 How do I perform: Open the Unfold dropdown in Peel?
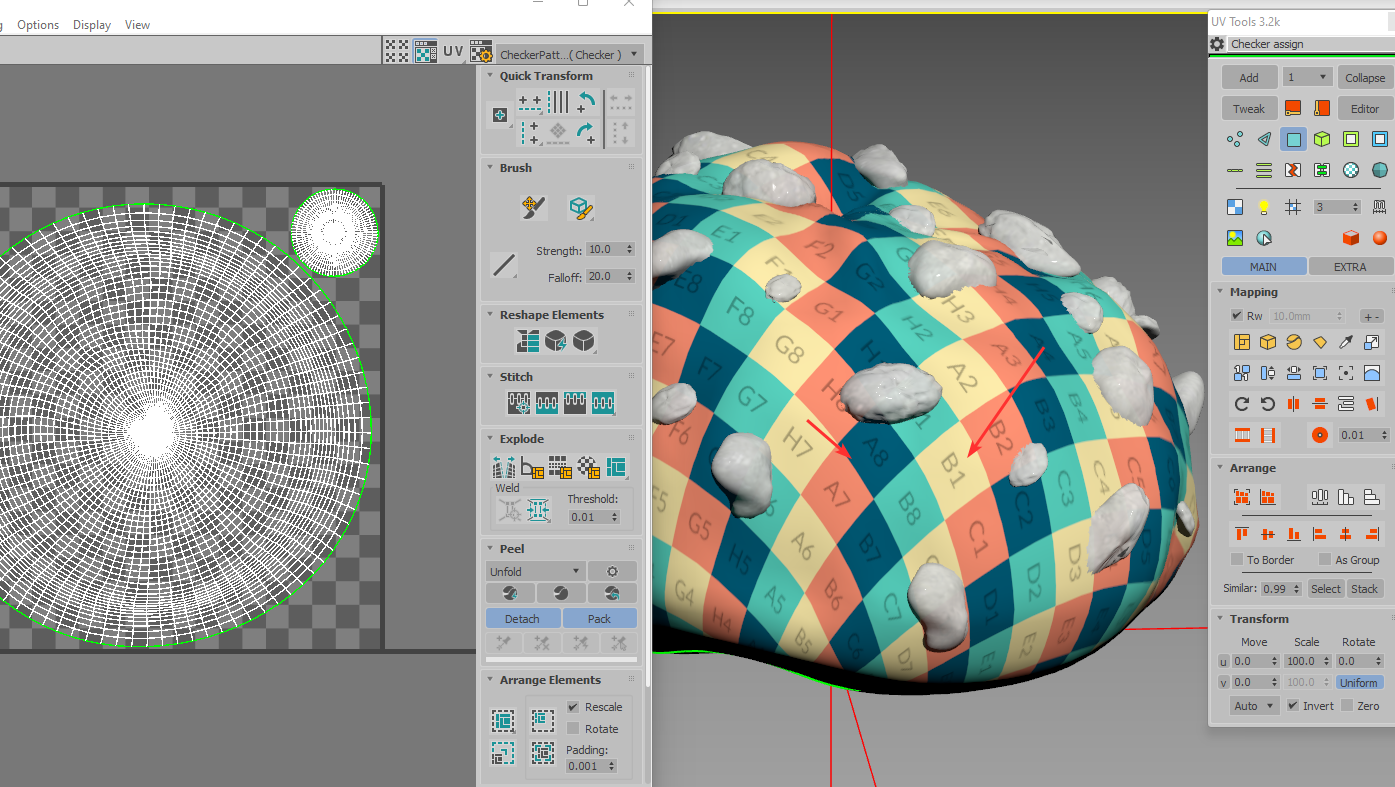click(535, 572)
